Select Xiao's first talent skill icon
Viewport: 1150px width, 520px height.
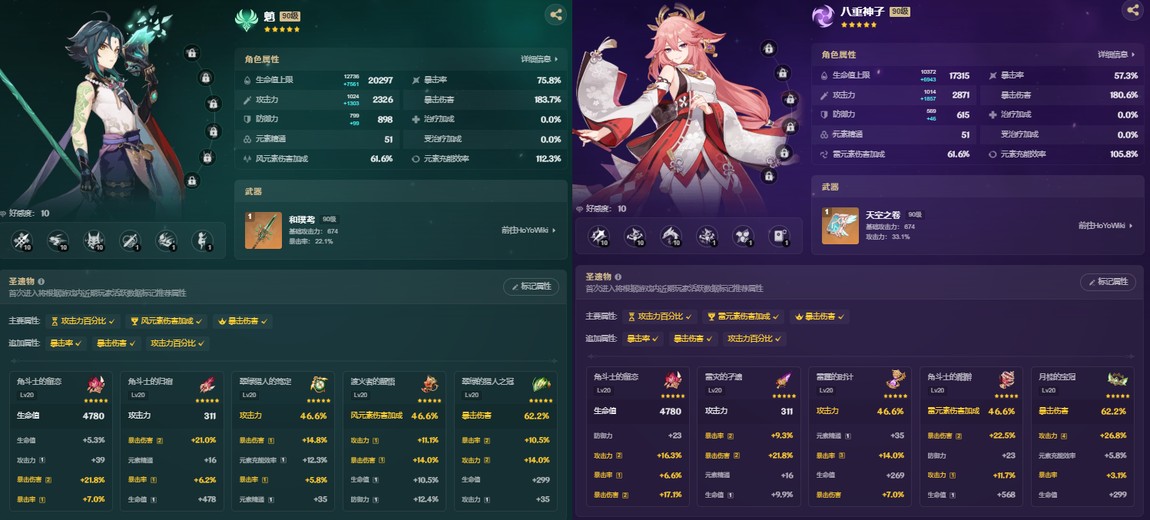(x=22, y=240)
